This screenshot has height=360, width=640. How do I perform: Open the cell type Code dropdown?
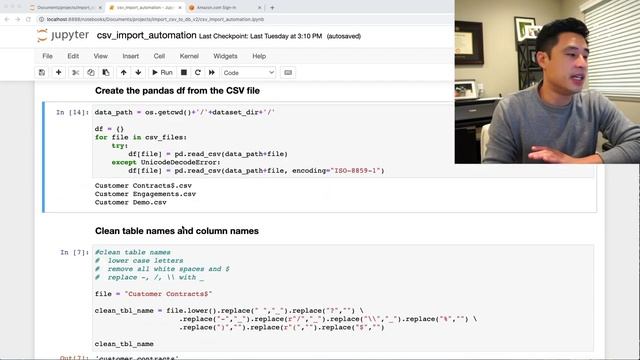pyautogui.click(x=248, y=73)
